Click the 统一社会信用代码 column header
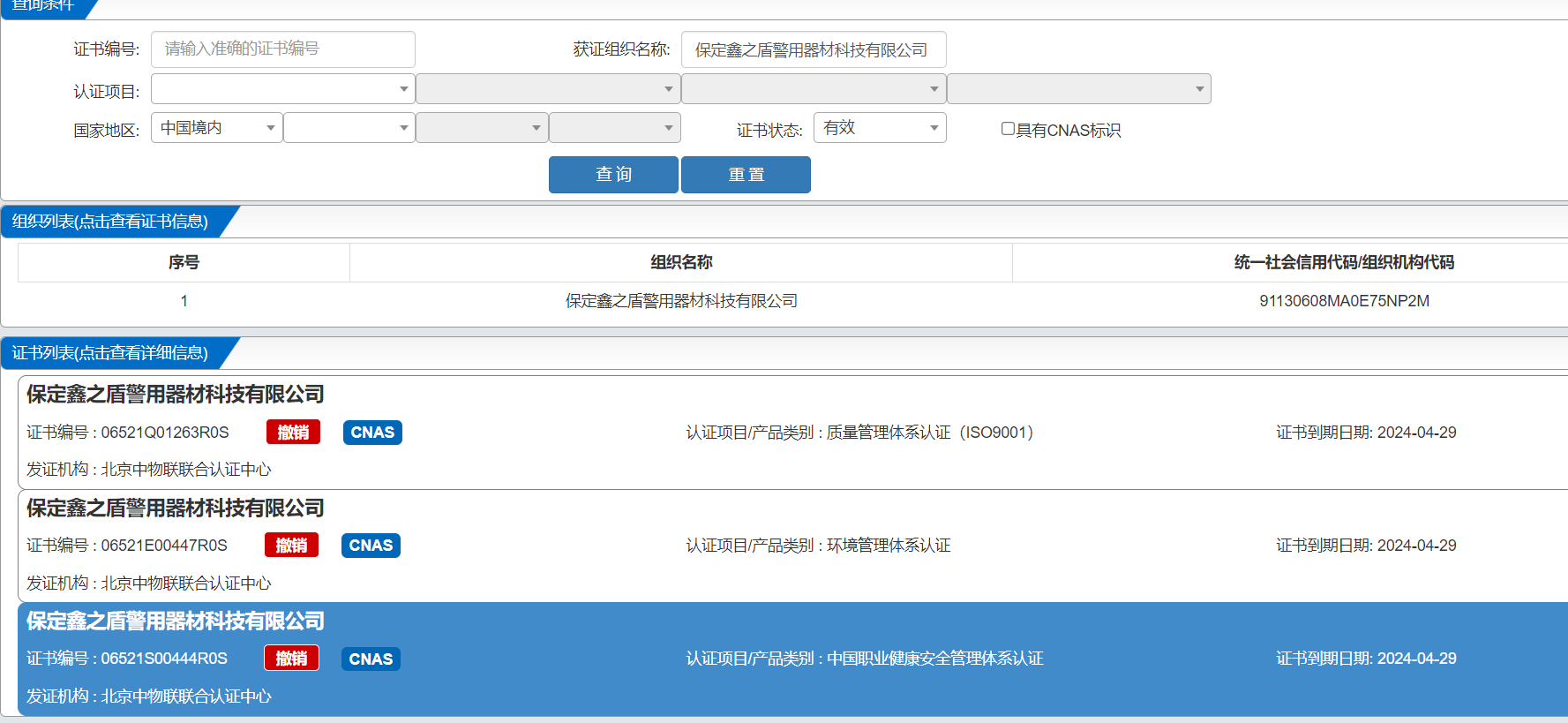Image resolution: width=1568 pixels, height=723 pixels. 1343,262
